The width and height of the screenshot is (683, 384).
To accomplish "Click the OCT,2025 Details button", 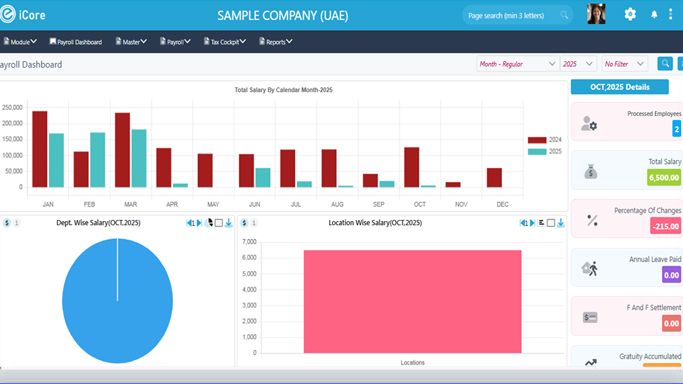I will [619, 87].
